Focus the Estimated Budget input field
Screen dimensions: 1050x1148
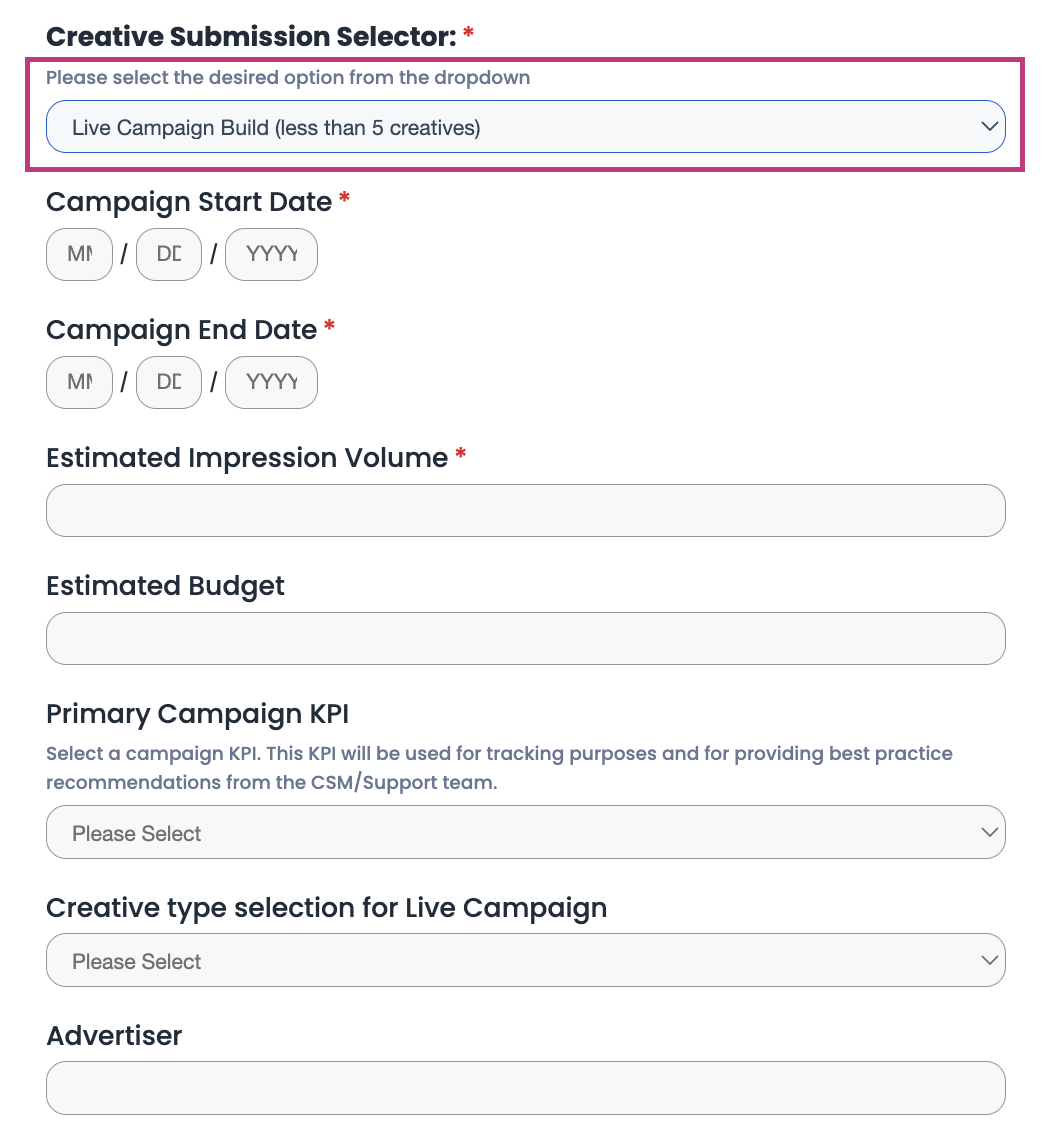pos(525,639)
